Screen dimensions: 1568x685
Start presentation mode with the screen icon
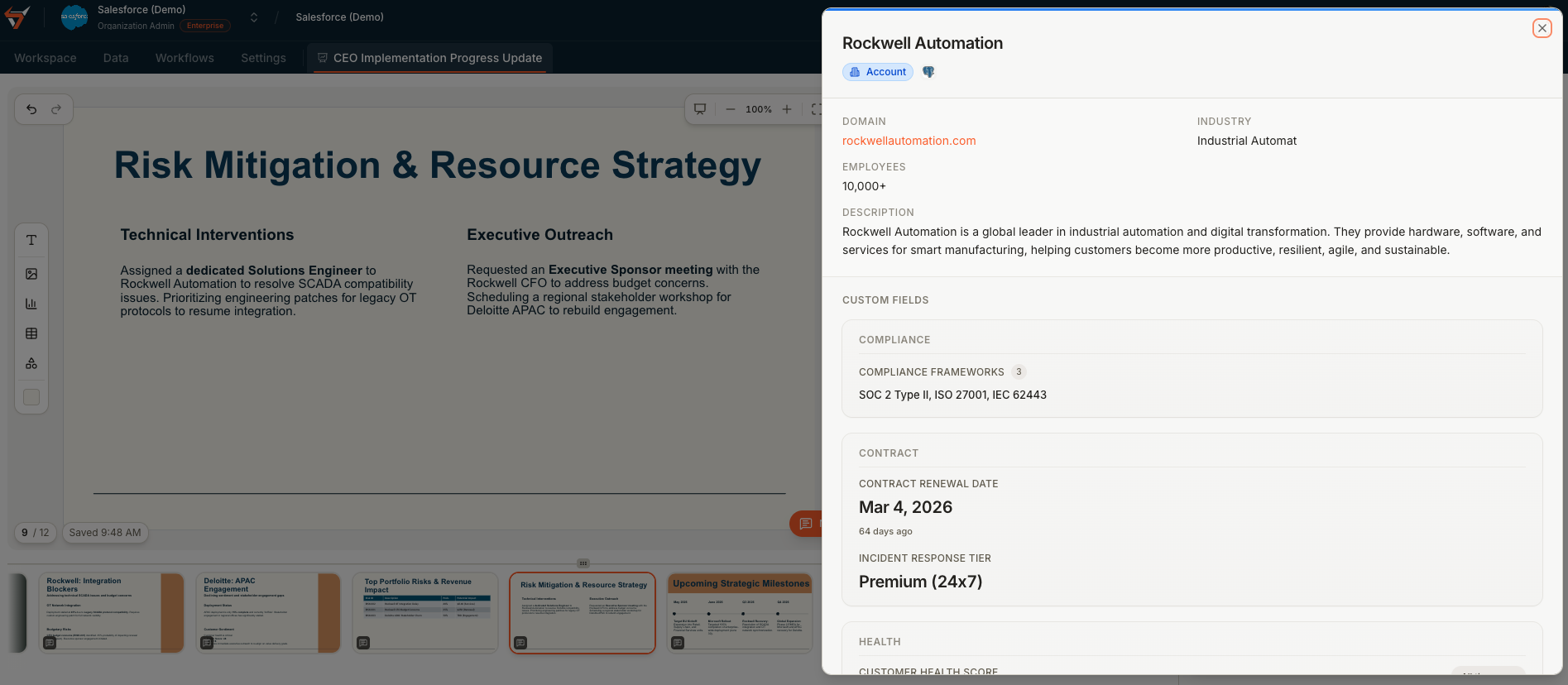[700, 109]
